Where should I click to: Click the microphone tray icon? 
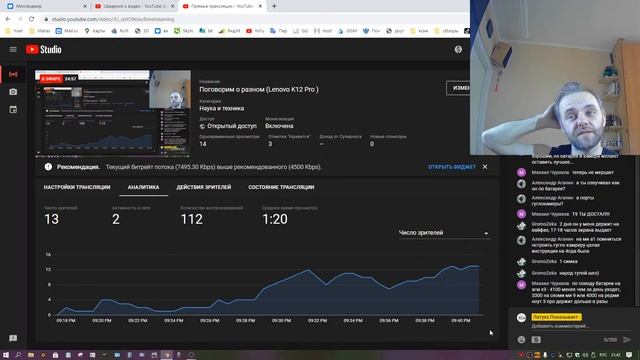pos(545,355)
